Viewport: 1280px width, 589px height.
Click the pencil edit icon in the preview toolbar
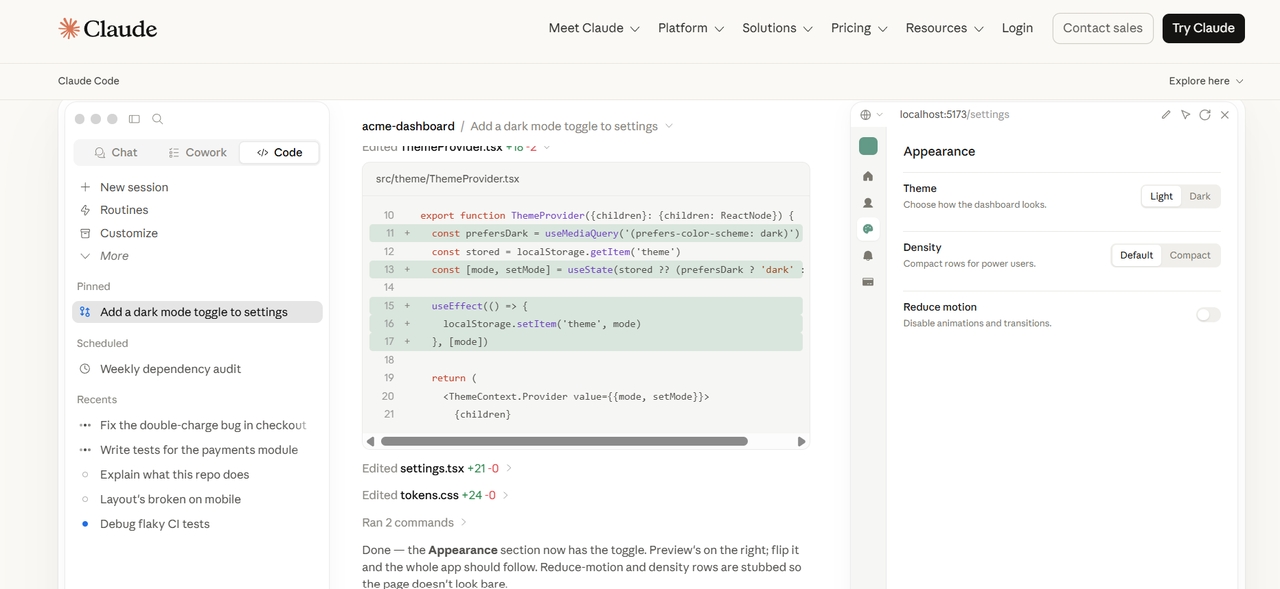point(1166,115)
